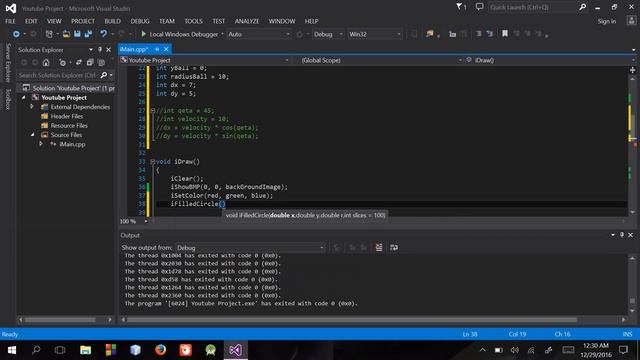Open the EDIT menu
Screen dimensions: 640x360
coord(31,21)
